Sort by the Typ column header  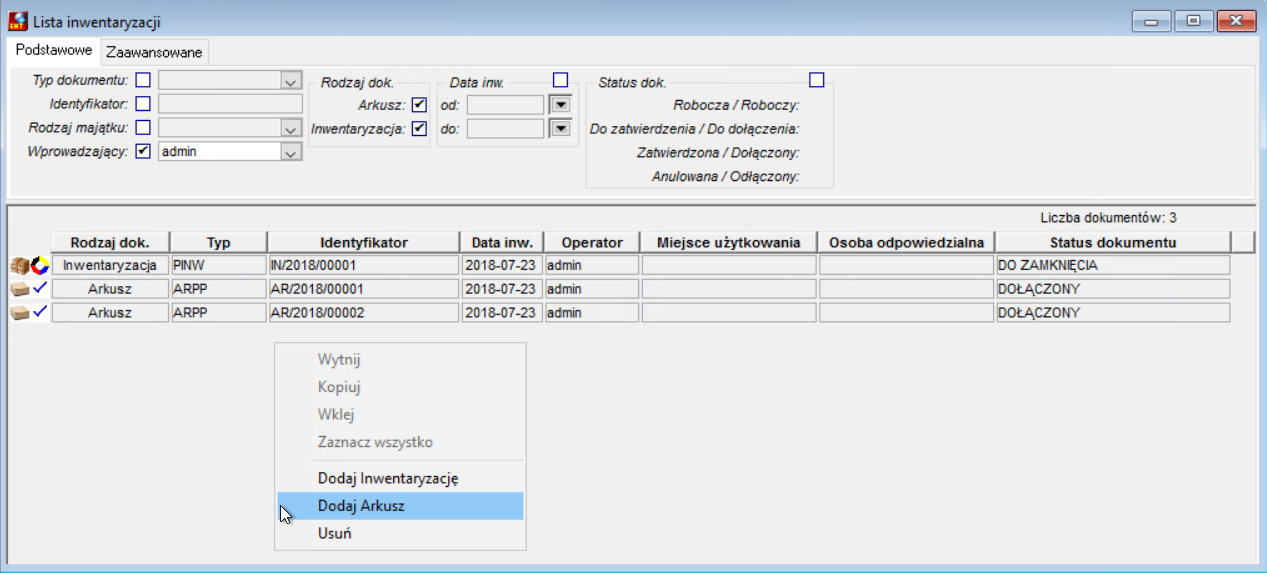point(219,242)
